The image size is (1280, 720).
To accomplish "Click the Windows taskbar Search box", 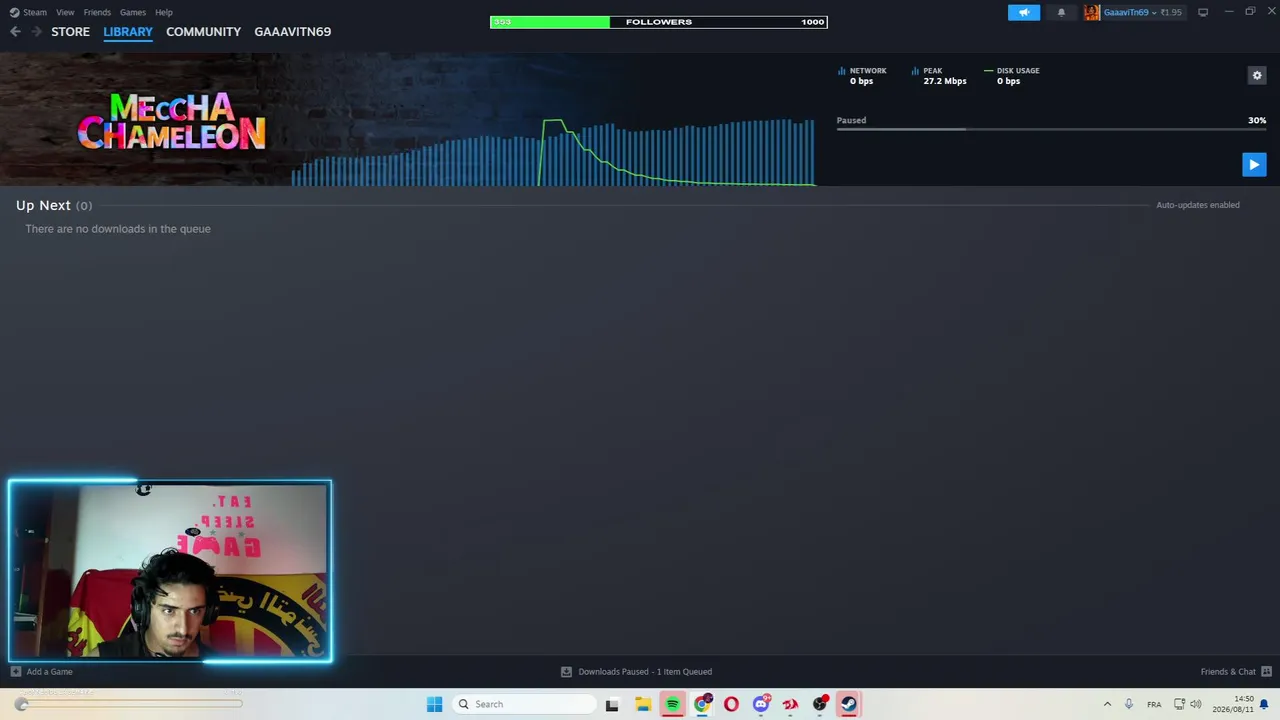I will pyautogui.click(x=524, y=704).
